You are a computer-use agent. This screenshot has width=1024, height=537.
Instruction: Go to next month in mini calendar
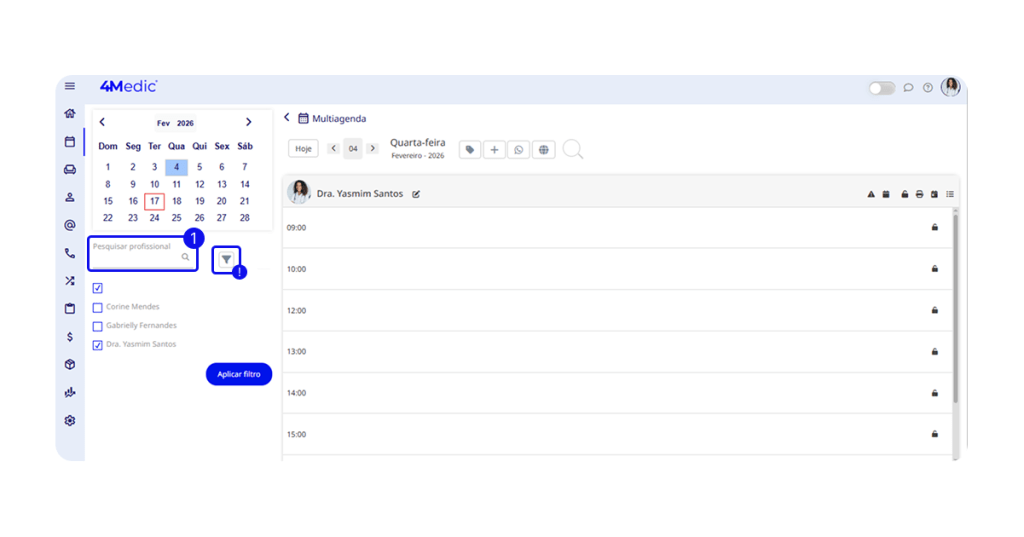(248, 122)
